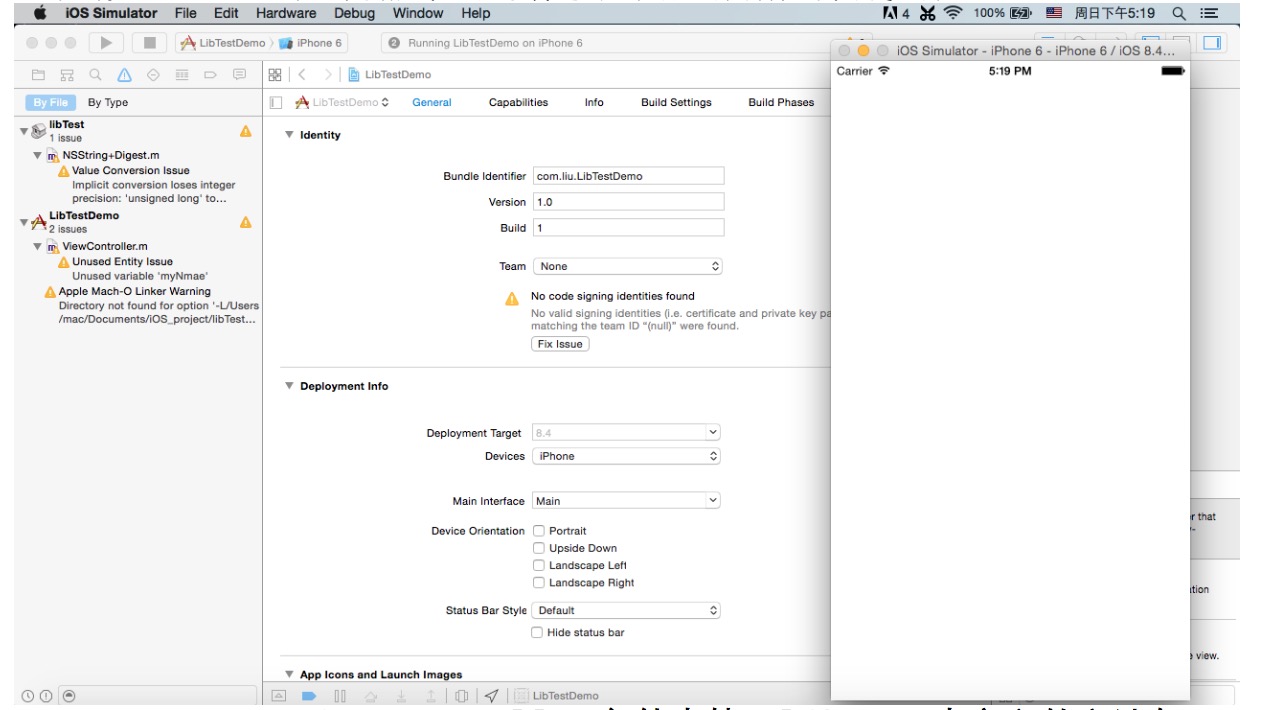Switch to the Build Settings tab

click(676, 102)
